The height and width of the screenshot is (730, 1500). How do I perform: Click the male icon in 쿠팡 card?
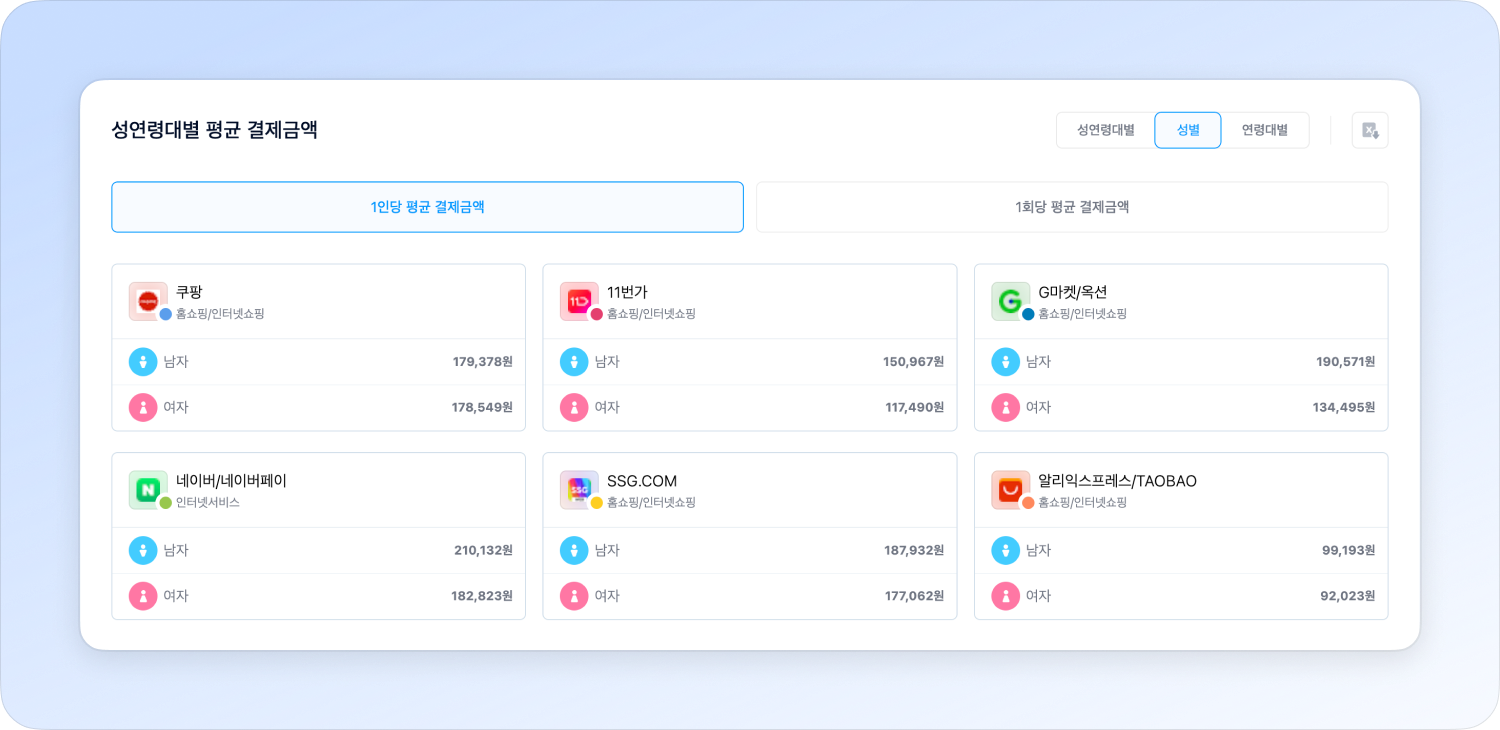tap(143, 361)
